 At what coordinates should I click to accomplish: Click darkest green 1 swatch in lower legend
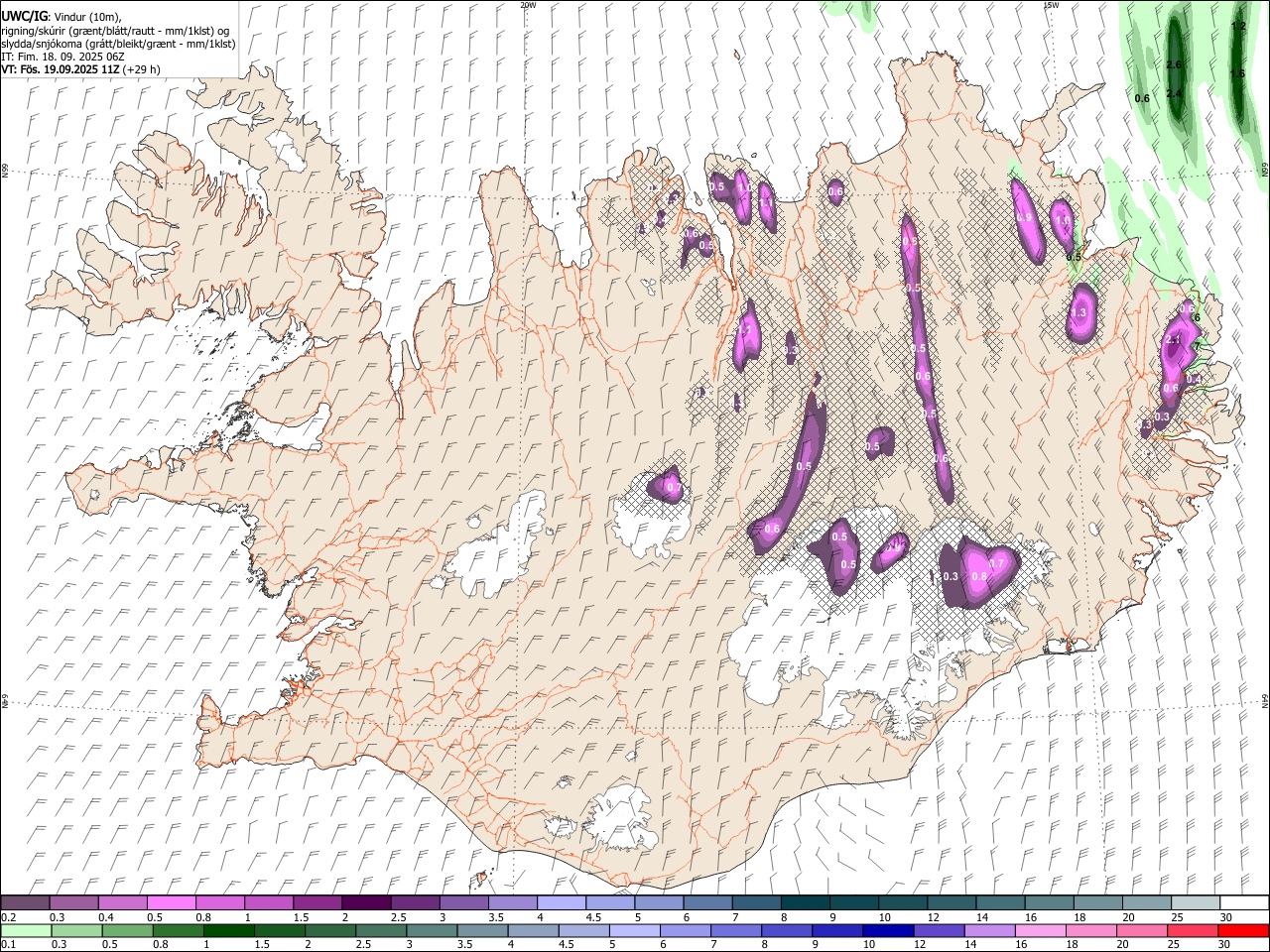[x=228, y=931]
